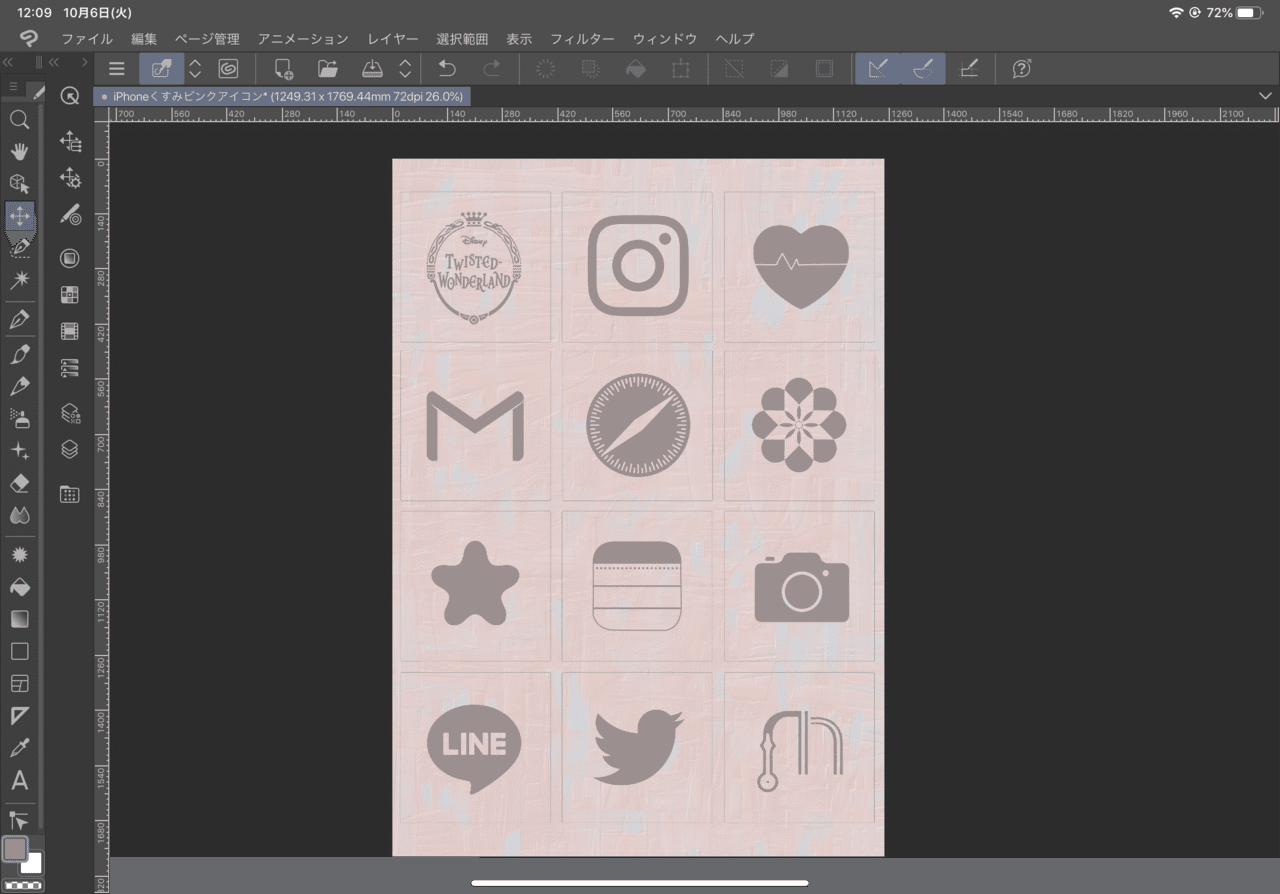The height and width of the screenshot is (894, 1280).
Task: Click the up-down arrows beside CLIP STUDIO icon
Action: point(195,69)
